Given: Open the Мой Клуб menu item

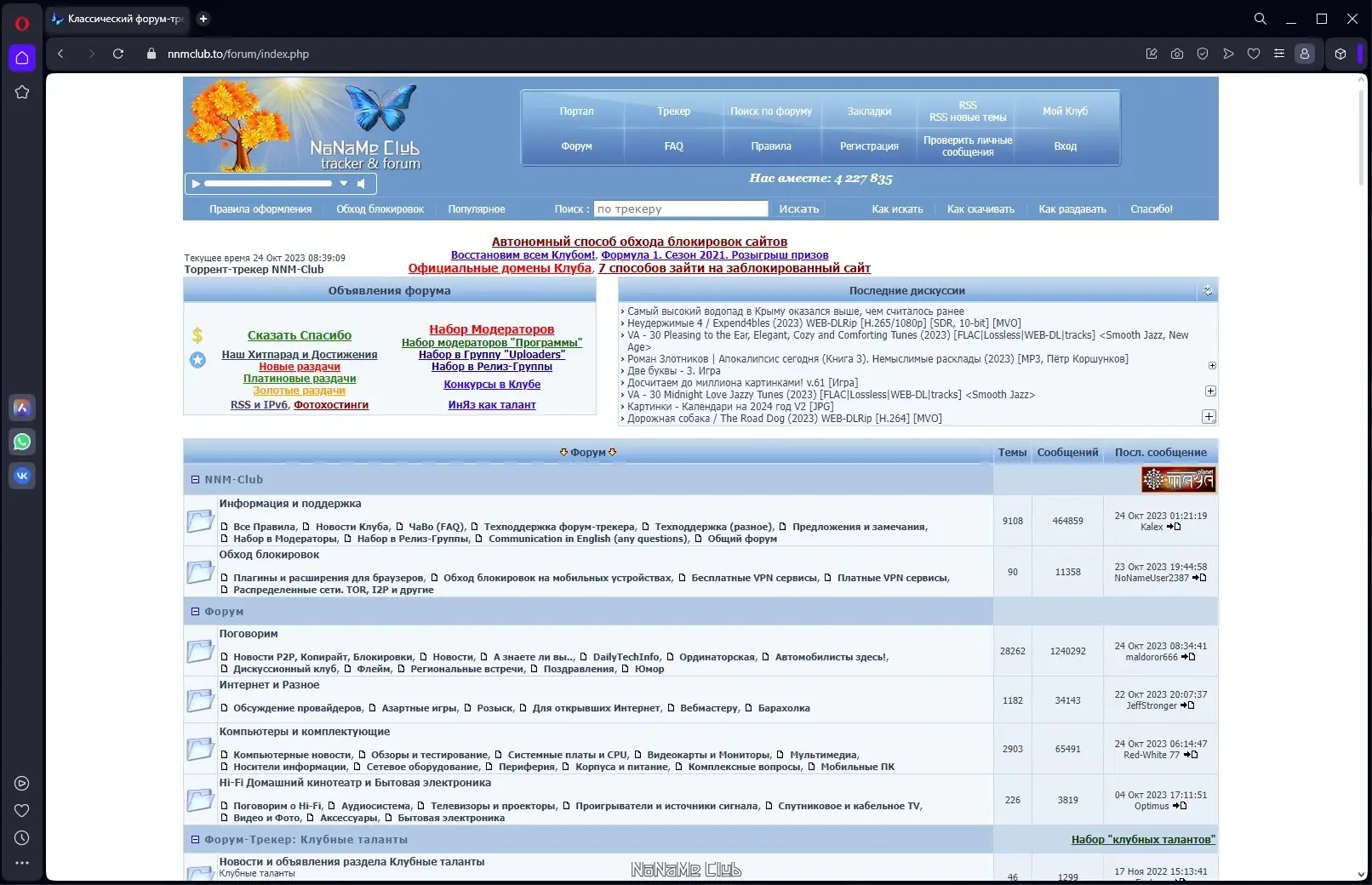Looking at the screenshot, I should coord(1065,111).
